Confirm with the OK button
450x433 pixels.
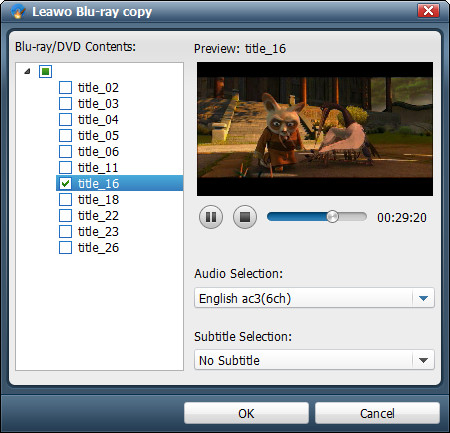(x=246, y=413)
